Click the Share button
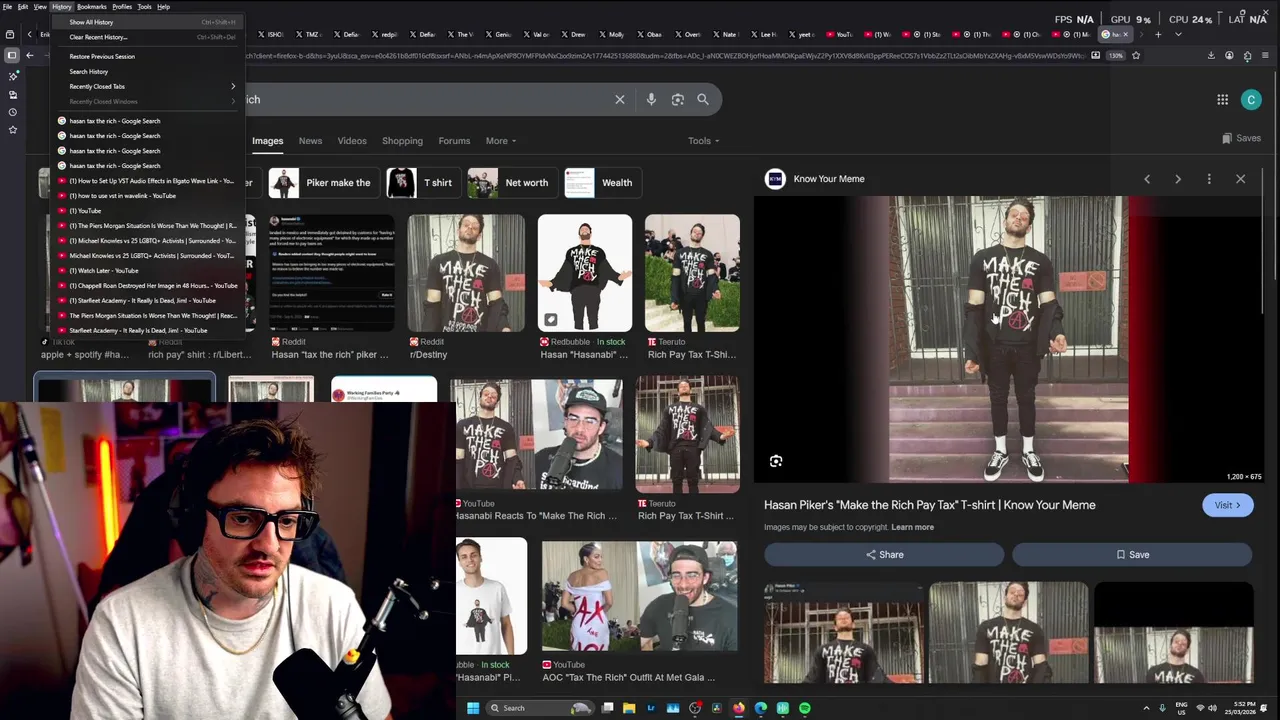The image size is (1280, 720). click(x=884, y=554)
